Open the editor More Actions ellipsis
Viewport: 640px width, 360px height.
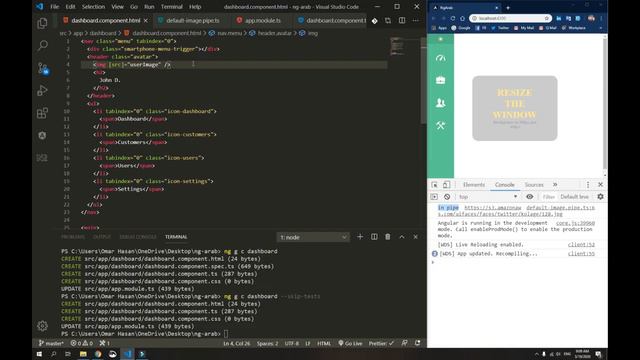coord(416,20)
